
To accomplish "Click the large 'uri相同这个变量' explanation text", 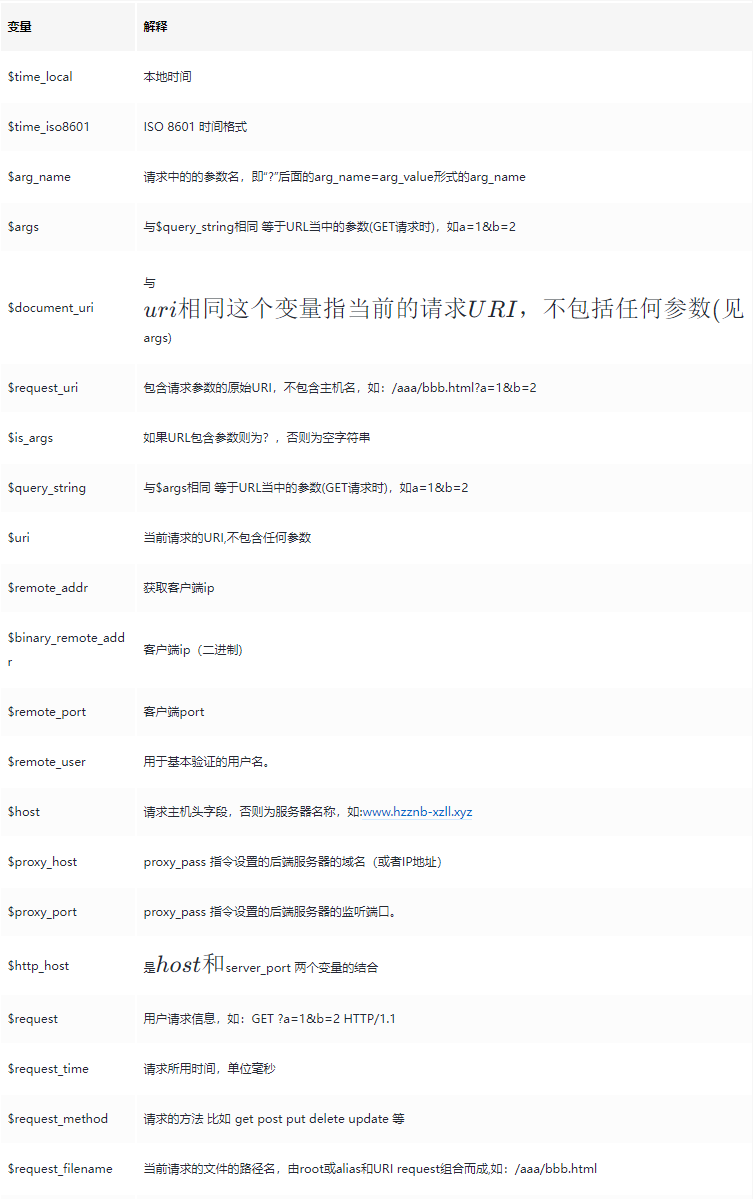I will 443,309.
